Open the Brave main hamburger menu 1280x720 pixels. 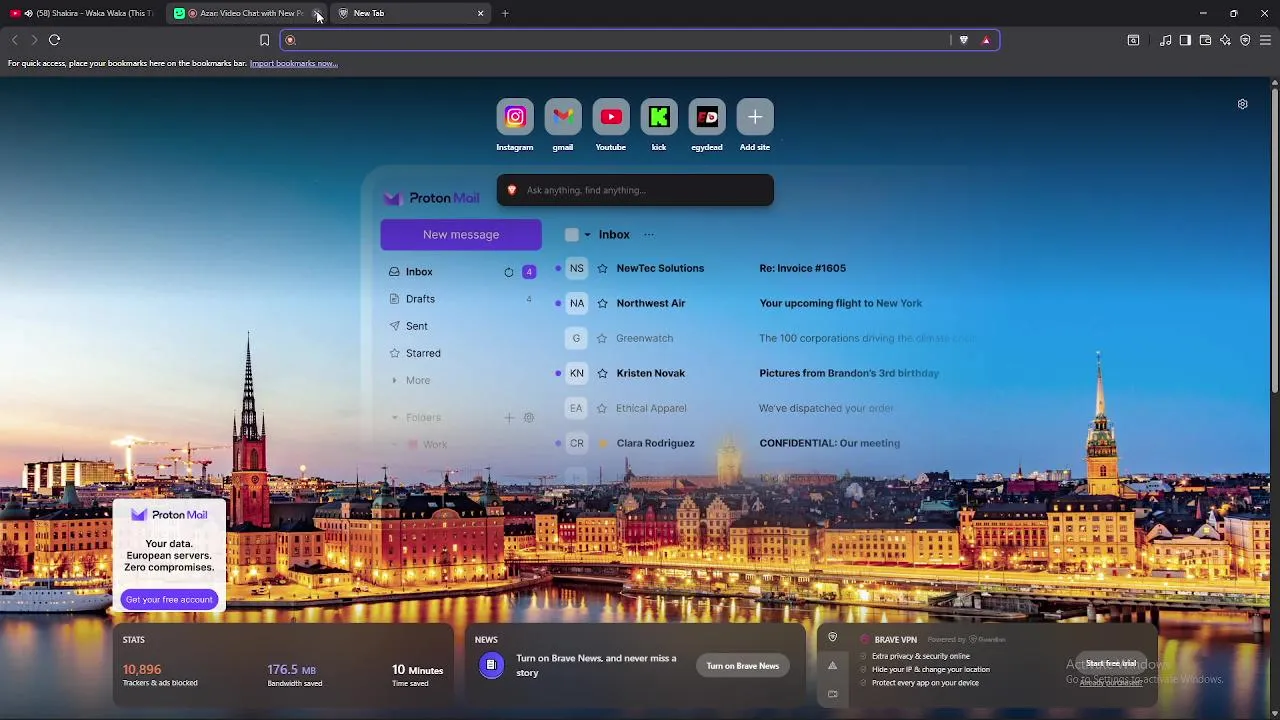click(x=1265, y=40)
